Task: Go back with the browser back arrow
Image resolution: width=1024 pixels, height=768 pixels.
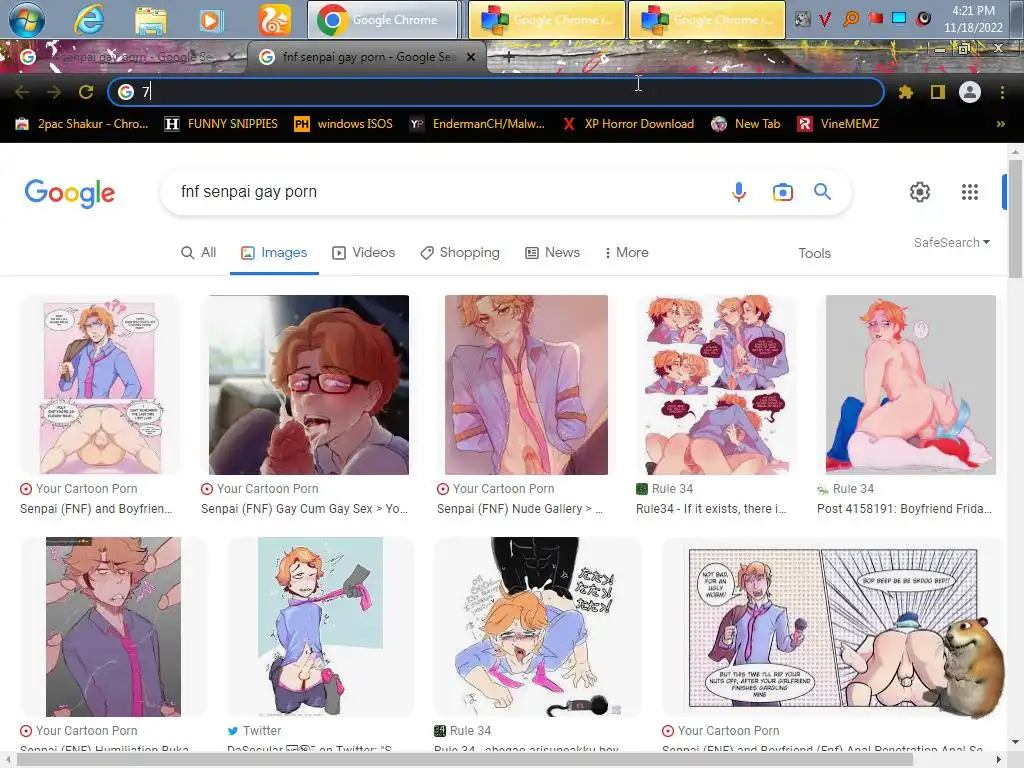Action: [22, 92]
